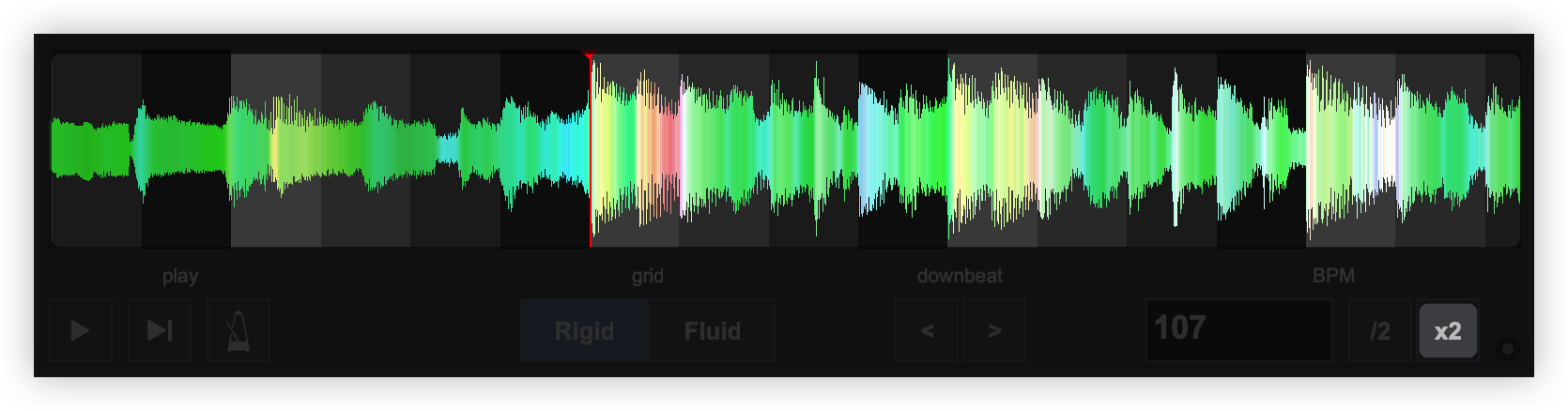Shift downbeat later with right arrow
This screenshot has width=1568, height=411.
pyautogui.click(x=994, y=330)
